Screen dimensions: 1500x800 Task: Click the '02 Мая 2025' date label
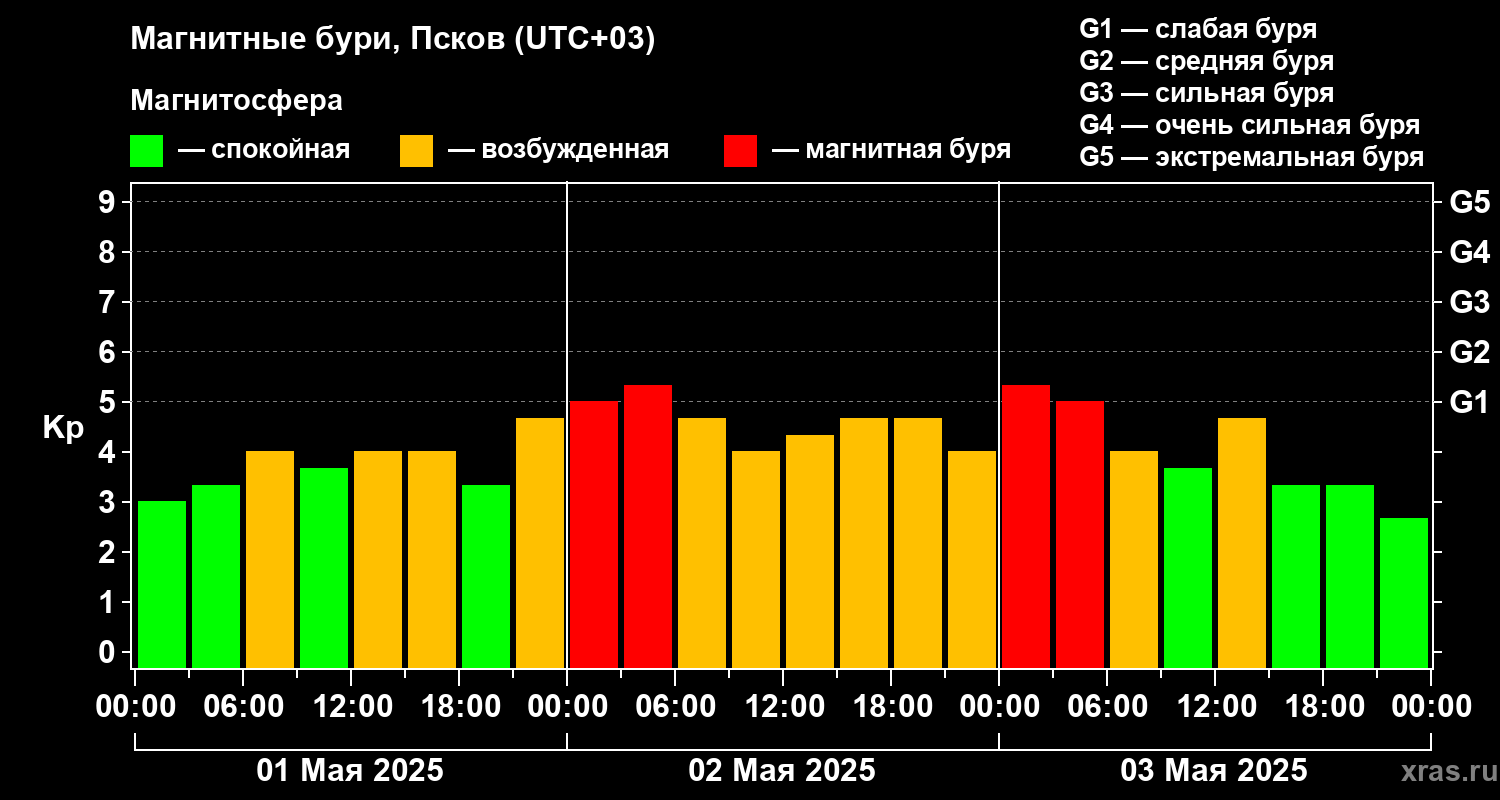click(x=782, y=771)
